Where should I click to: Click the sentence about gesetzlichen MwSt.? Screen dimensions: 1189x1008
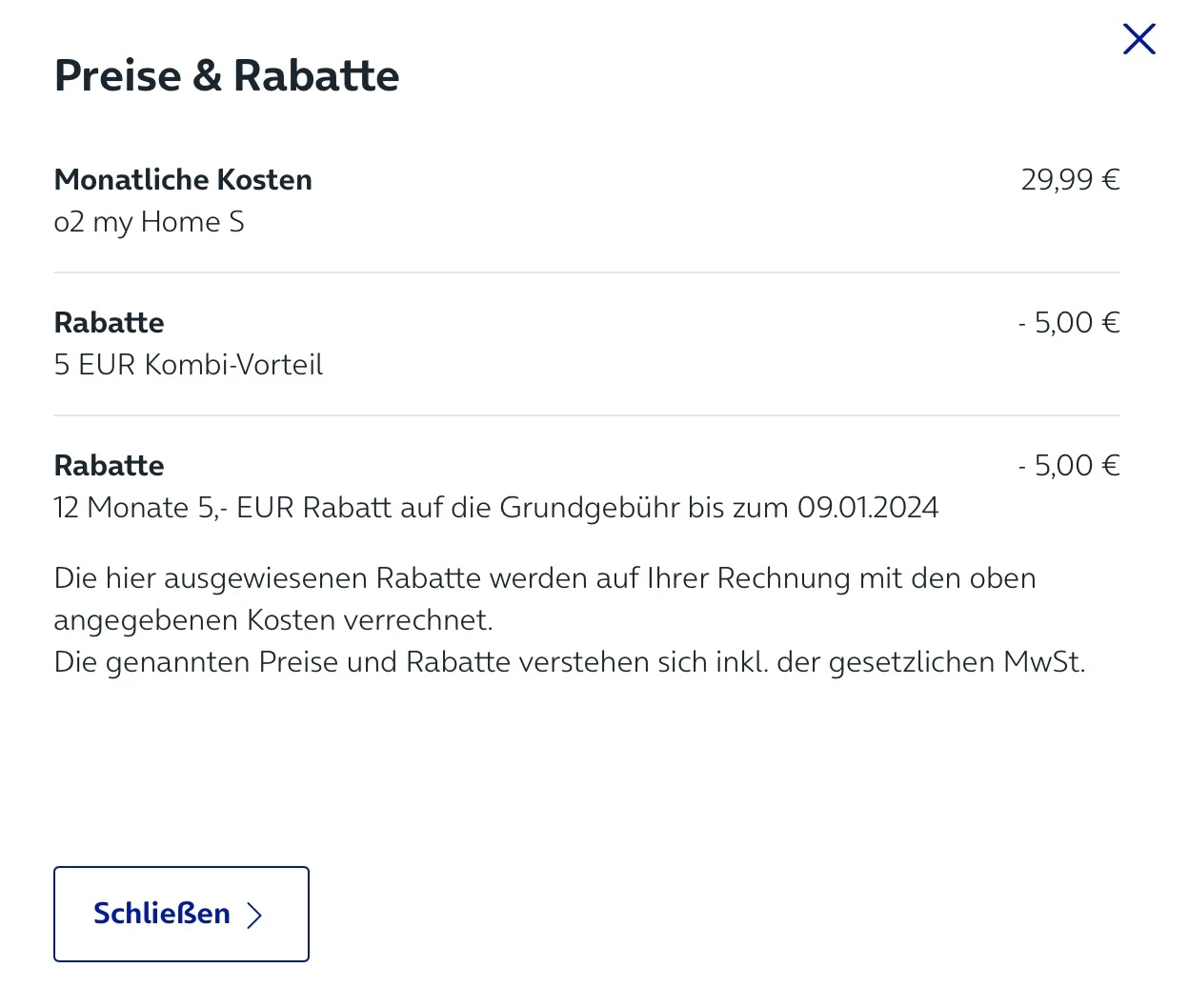tap(569, 662)
